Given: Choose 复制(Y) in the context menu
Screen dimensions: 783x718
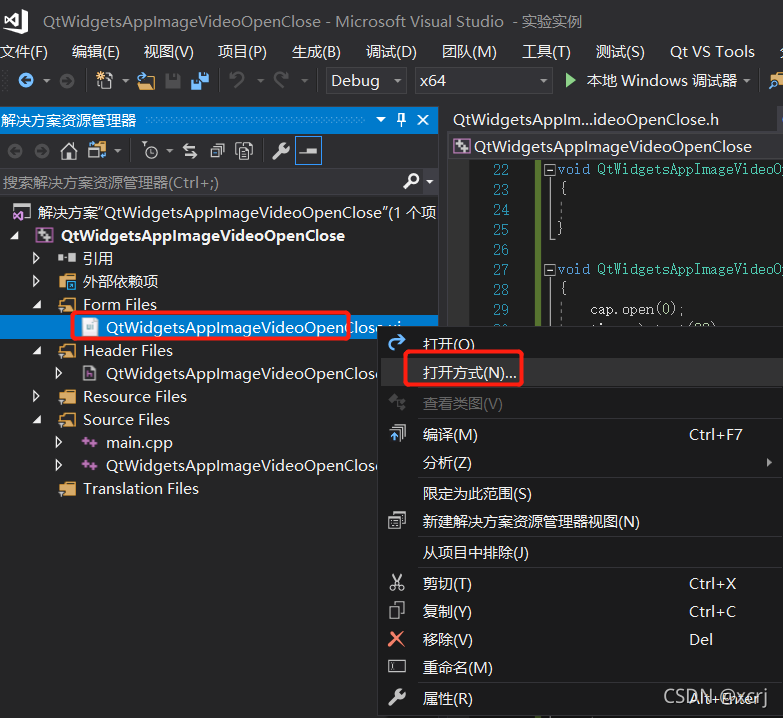Looking at the screenshot, I should tap(582, 611).
